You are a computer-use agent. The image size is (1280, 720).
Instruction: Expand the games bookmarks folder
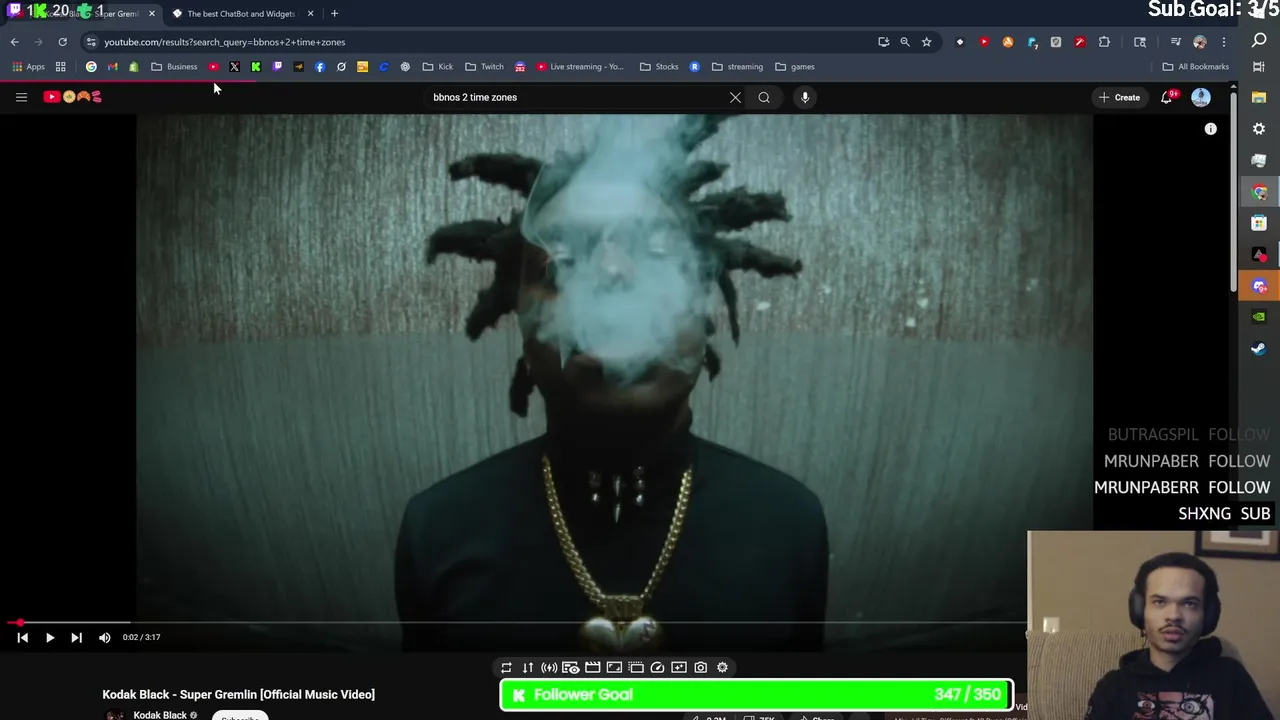coord(795,67)
